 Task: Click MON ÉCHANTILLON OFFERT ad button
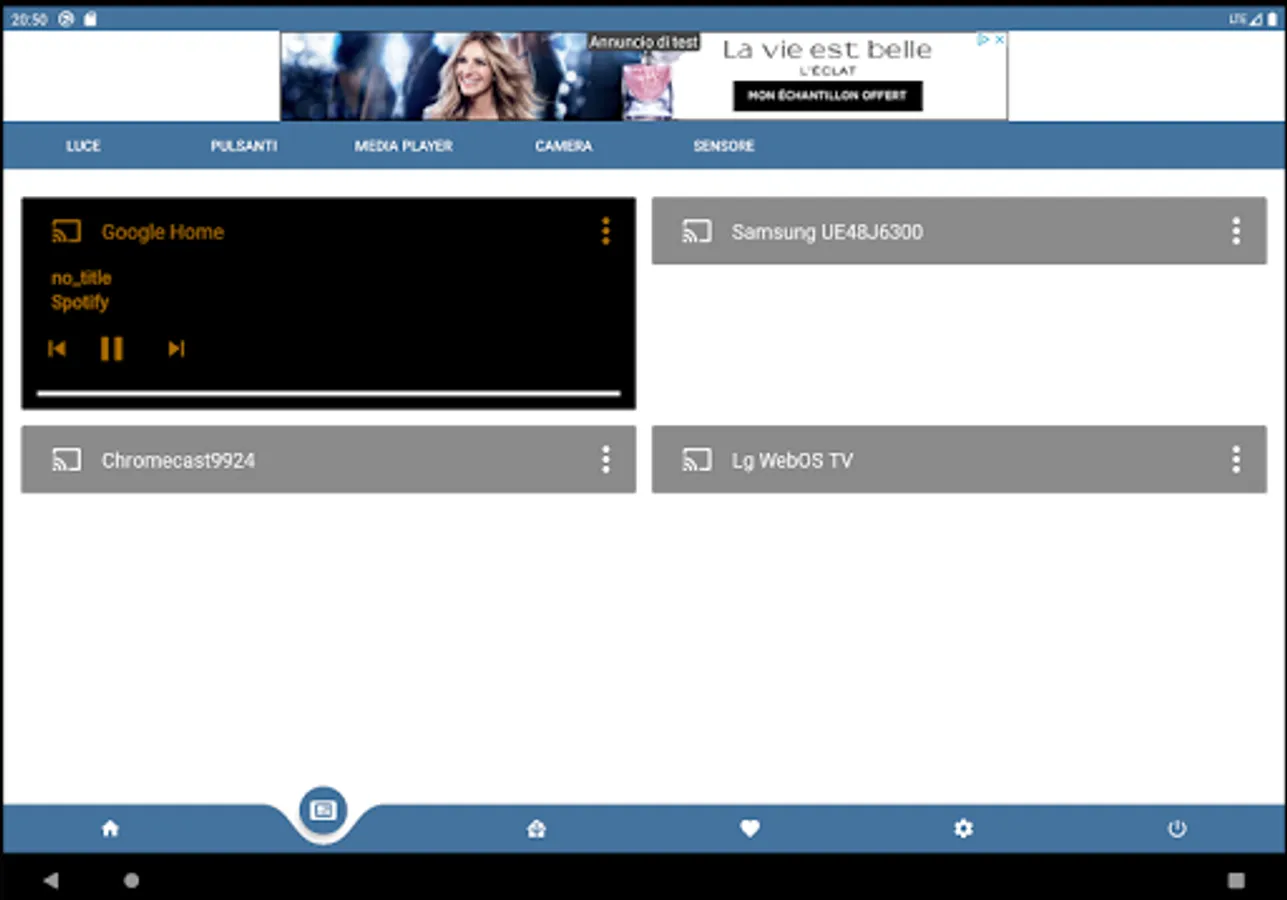[827, 96]
